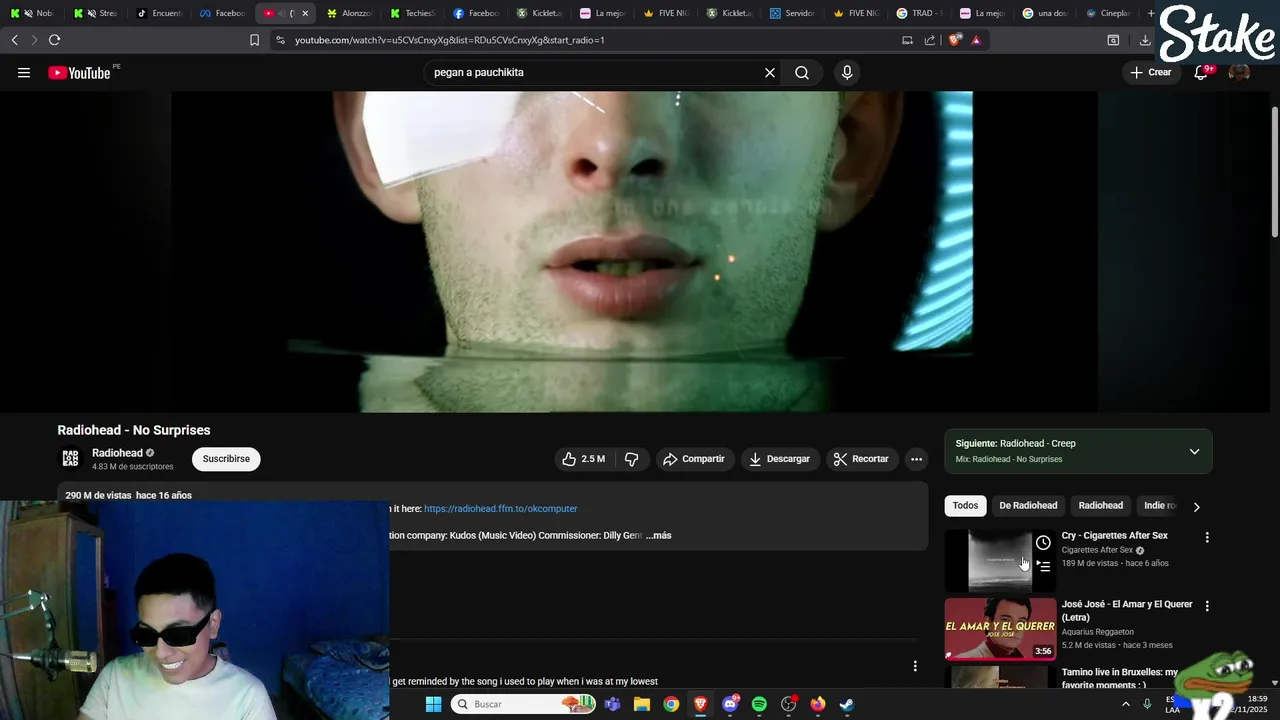This screenshot has height=720, width=1280.
Task: Switch to the Alonzzot browser tab
Action: (x=350, y=13)
